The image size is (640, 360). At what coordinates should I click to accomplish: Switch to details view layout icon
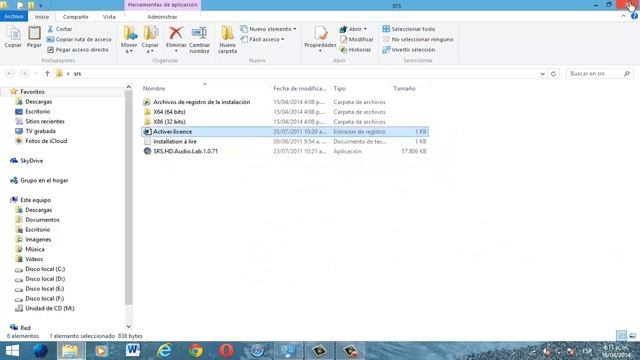[x=621, y=336]
